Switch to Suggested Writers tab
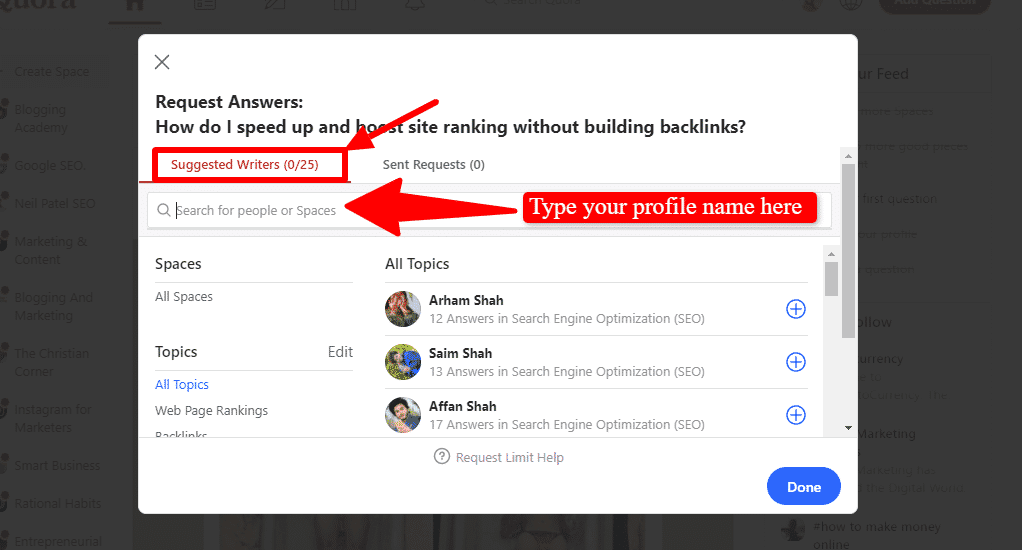This screenshot has width=1022, height=550. pos(244,164)
